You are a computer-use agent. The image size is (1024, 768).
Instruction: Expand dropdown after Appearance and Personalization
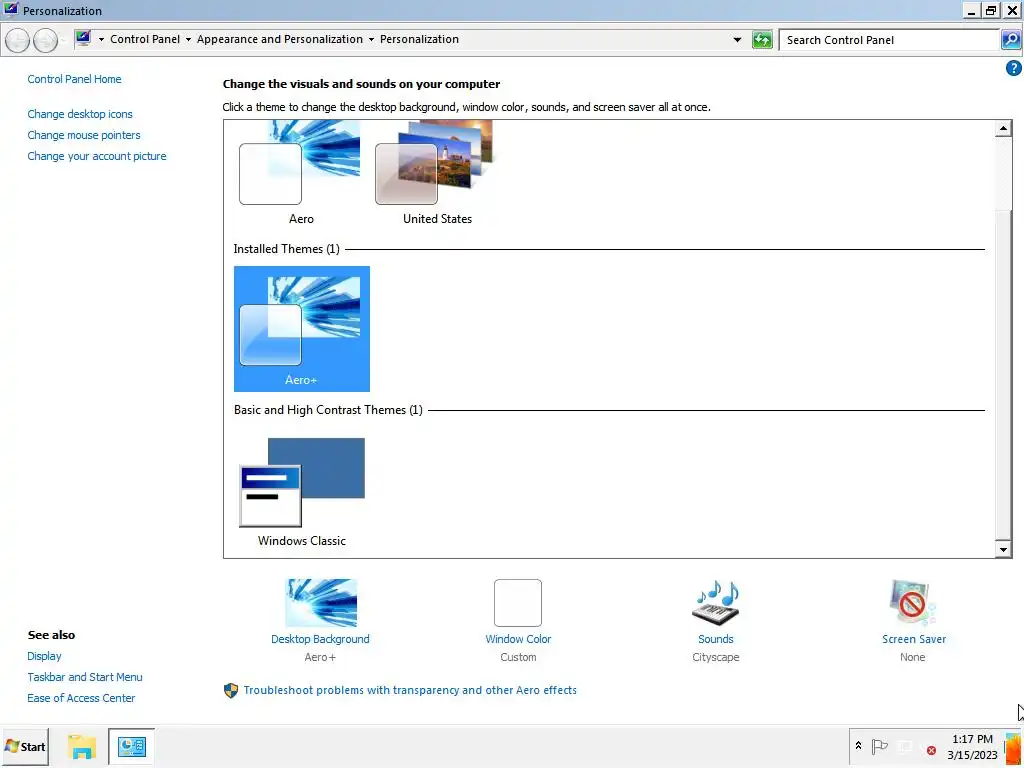click(x=371, y=40)
